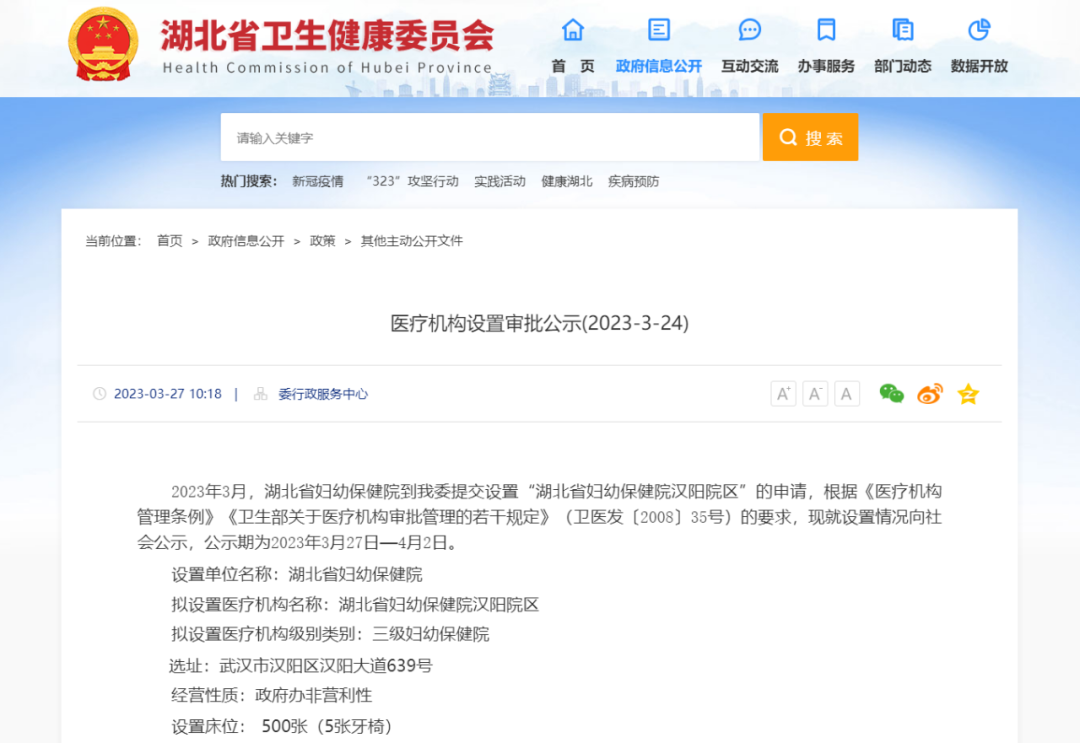This screenshot has height=743, width=1080.
Task: Shrink text with the A- button
Action: pyautogui.click(x=815, y=393)
